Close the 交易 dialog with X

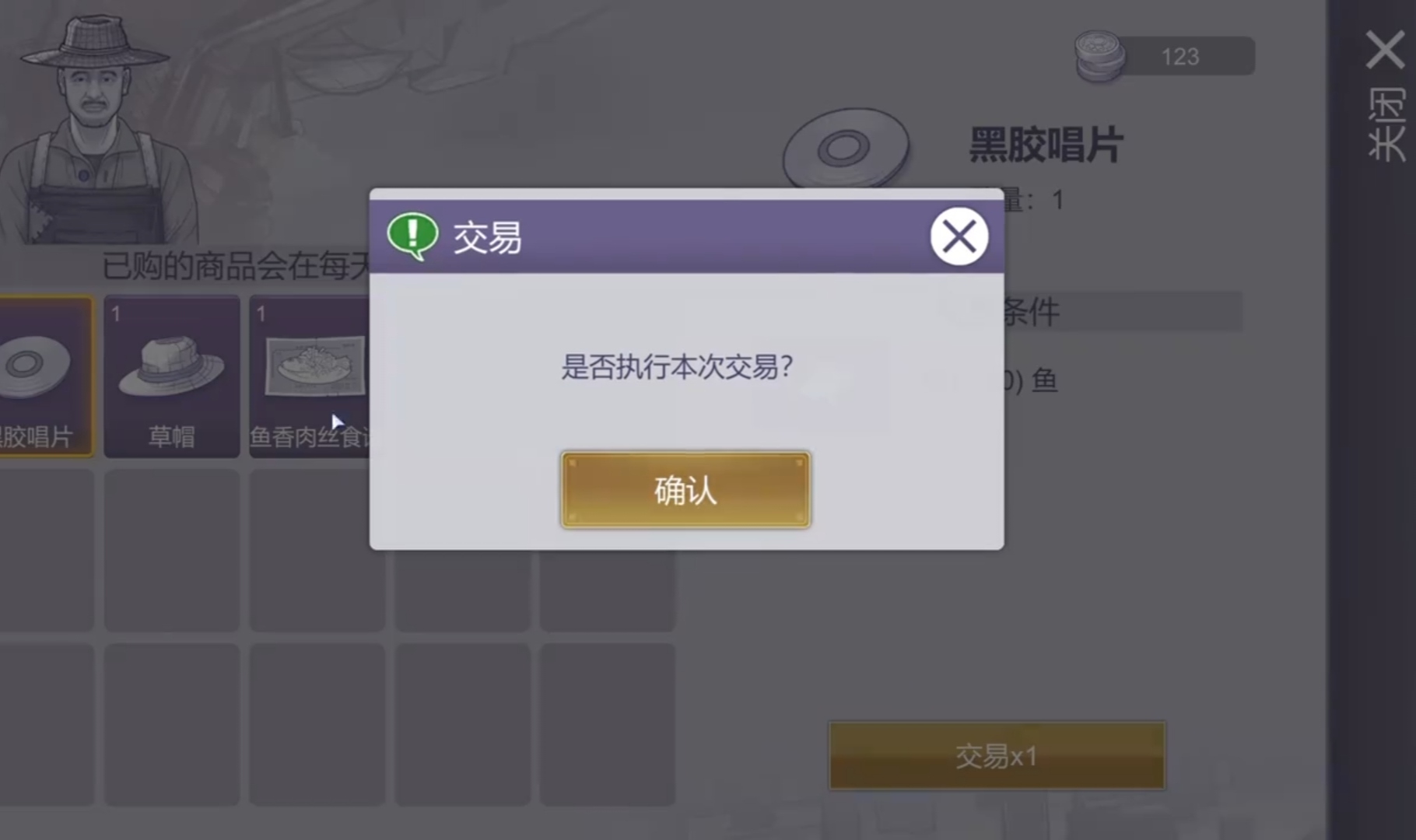point(959,236)
